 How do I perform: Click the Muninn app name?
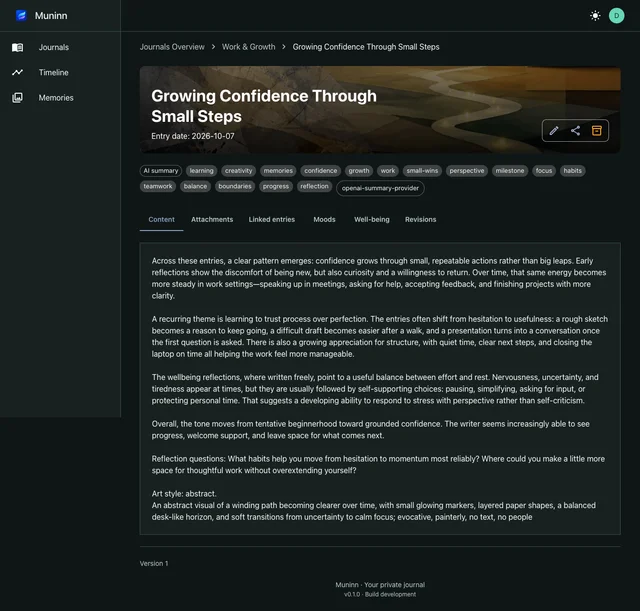[51, 16]
